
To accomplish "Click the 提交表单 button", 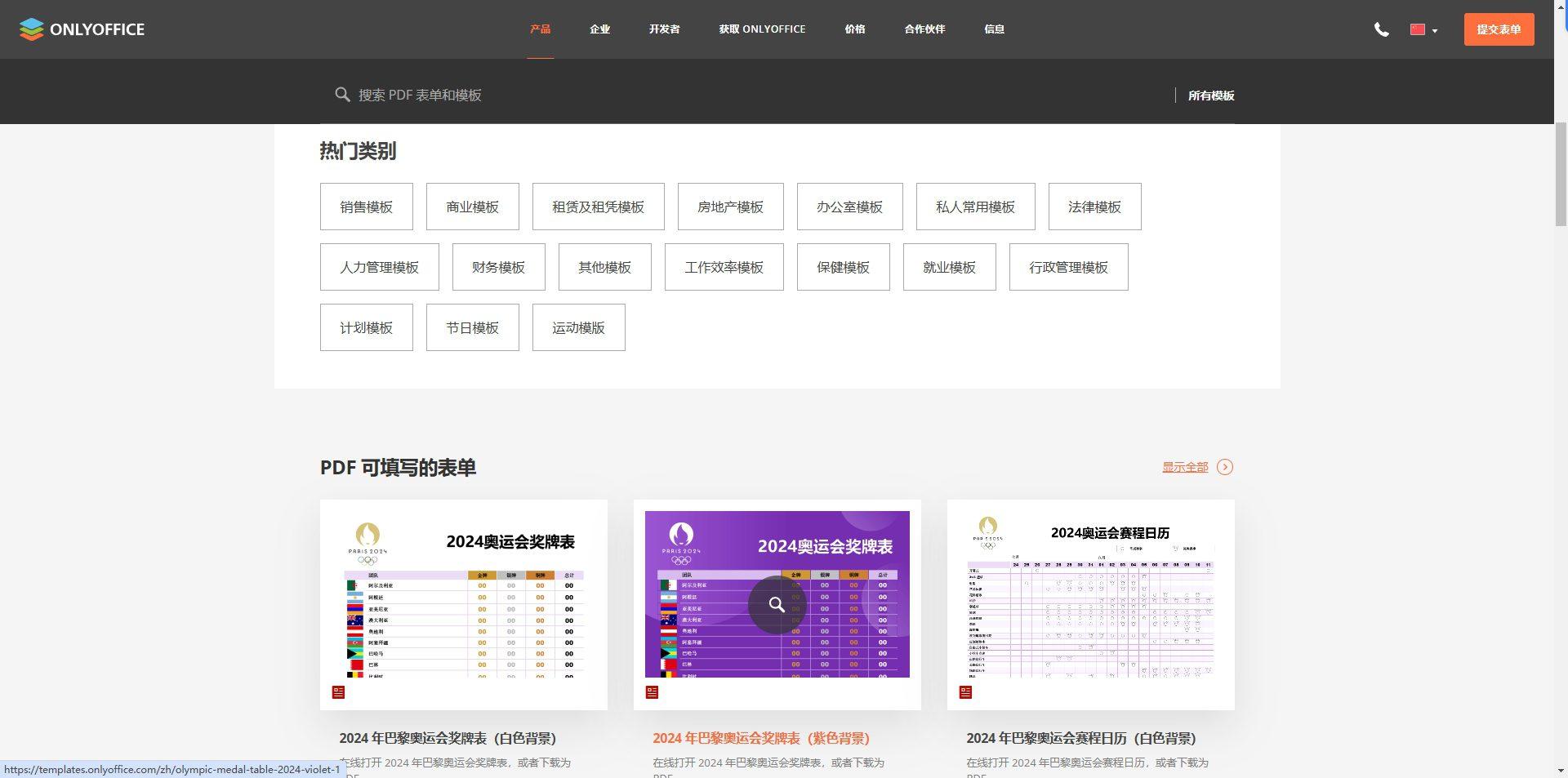I will tap(1499, 29).
